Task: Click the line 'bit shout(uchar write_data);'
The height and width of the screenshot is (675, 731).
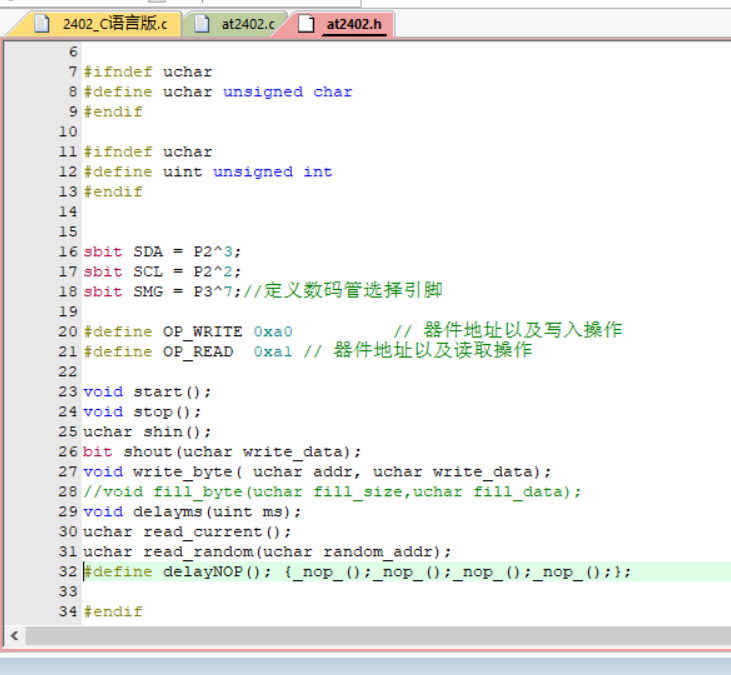Action: (222, 452)
